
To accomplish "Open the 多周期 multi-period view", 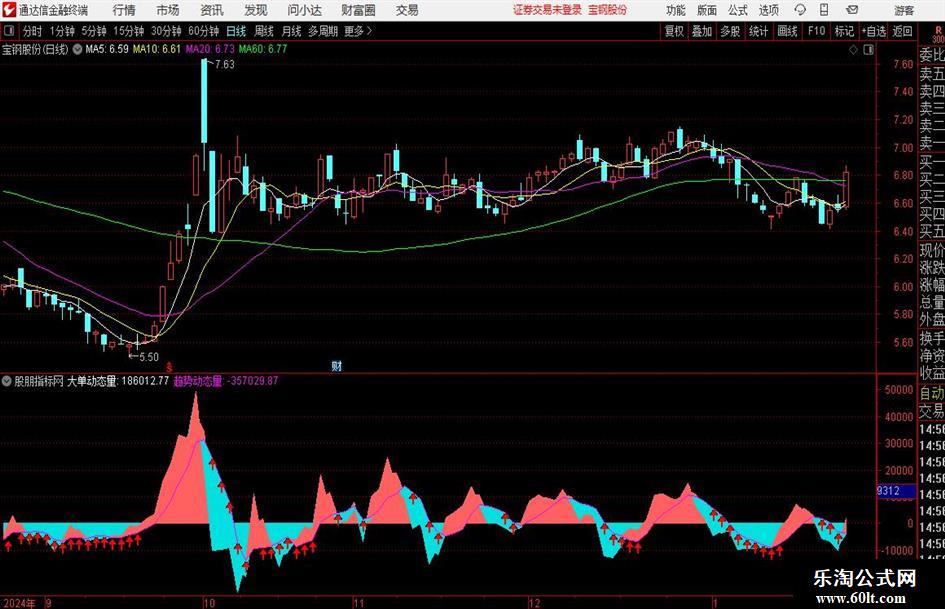I will point(323,31).
